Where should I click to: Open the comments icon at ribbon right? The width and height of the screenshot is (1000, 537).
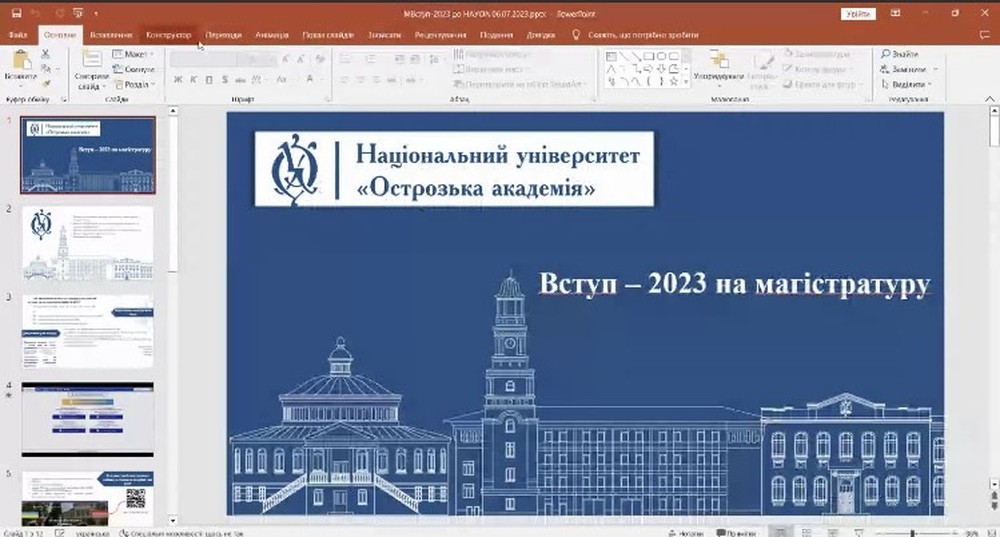(985, 35)
